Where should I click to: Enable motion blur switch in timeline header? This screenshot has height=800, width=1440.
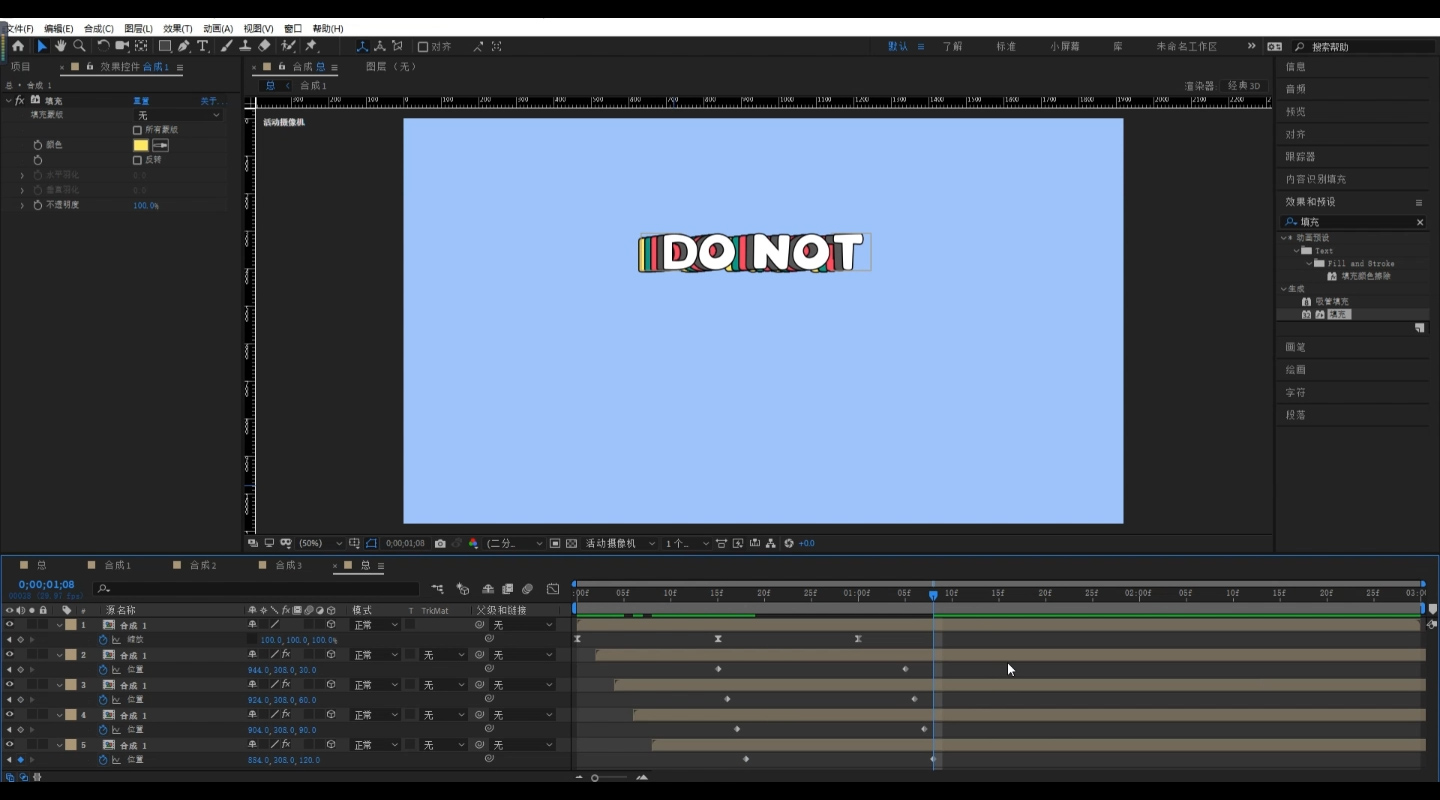(527, 590)
